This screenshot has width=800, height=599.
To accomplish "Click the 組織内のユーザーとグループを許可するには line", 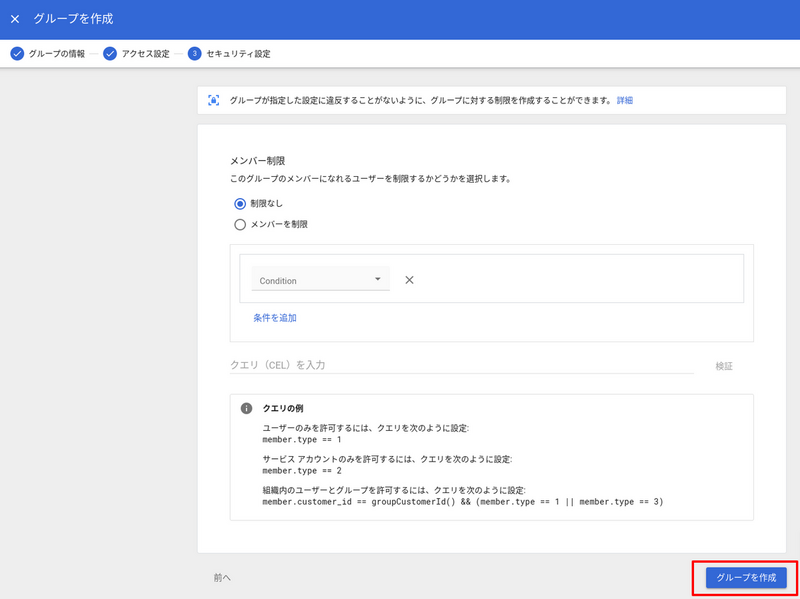I will [x=393, y=491].
